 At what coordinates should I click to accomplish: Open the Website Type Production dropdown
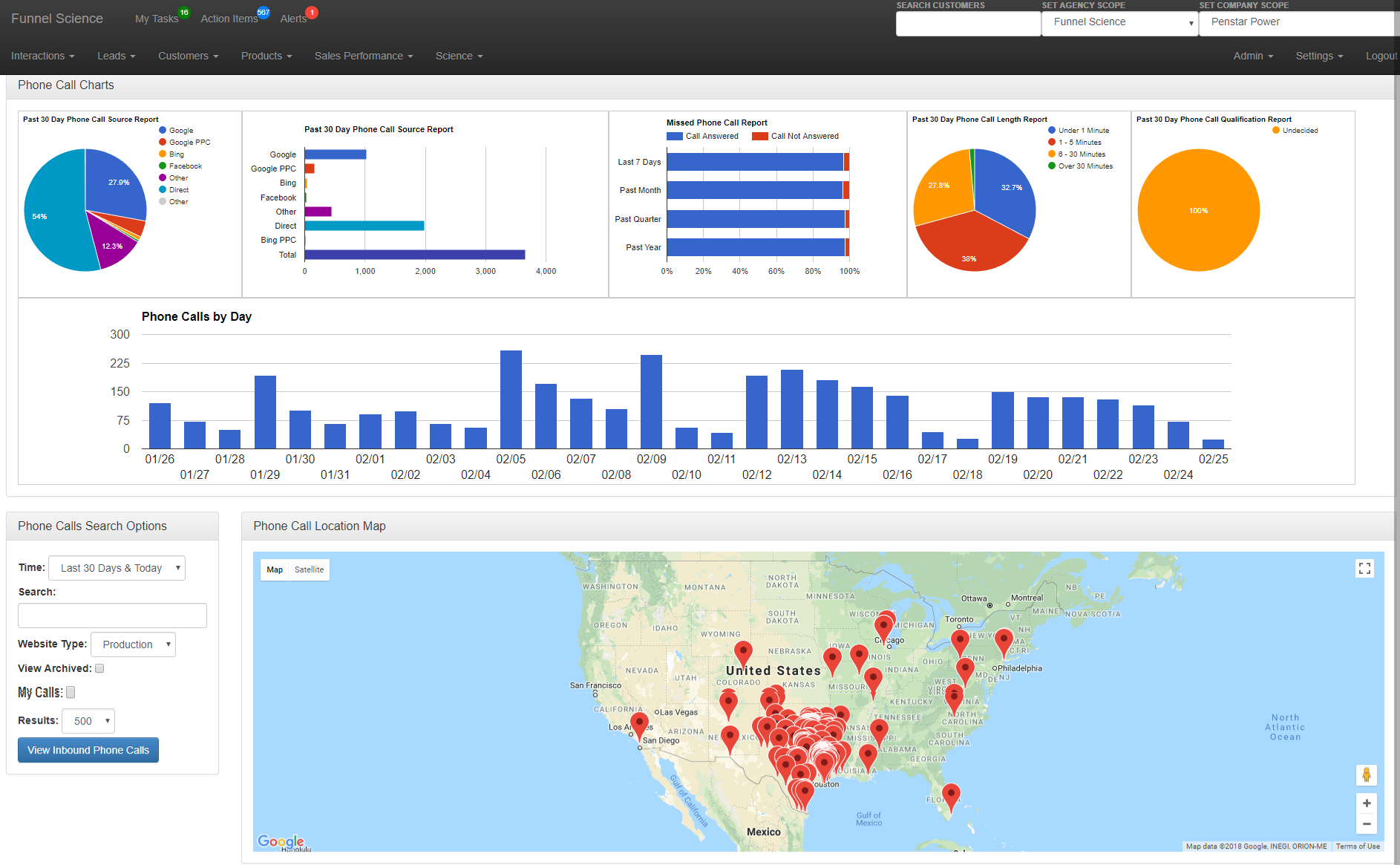tap(133, 644)
